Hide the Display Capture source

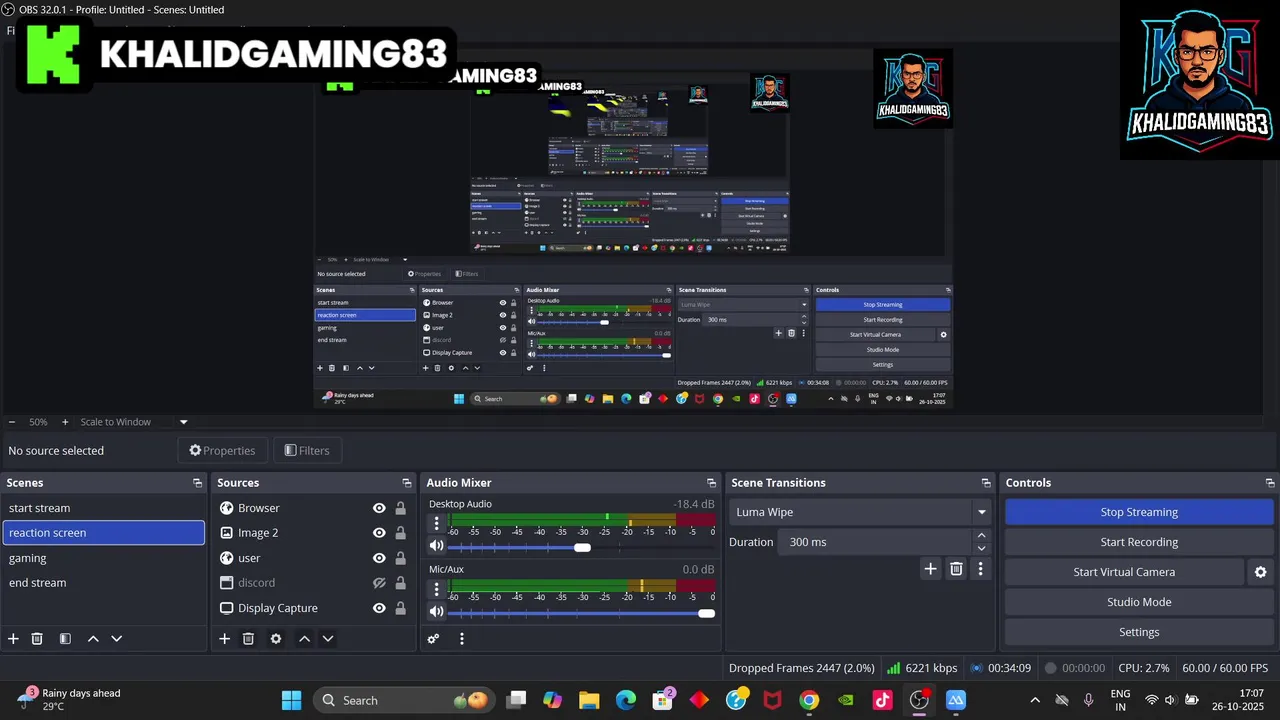379,608
